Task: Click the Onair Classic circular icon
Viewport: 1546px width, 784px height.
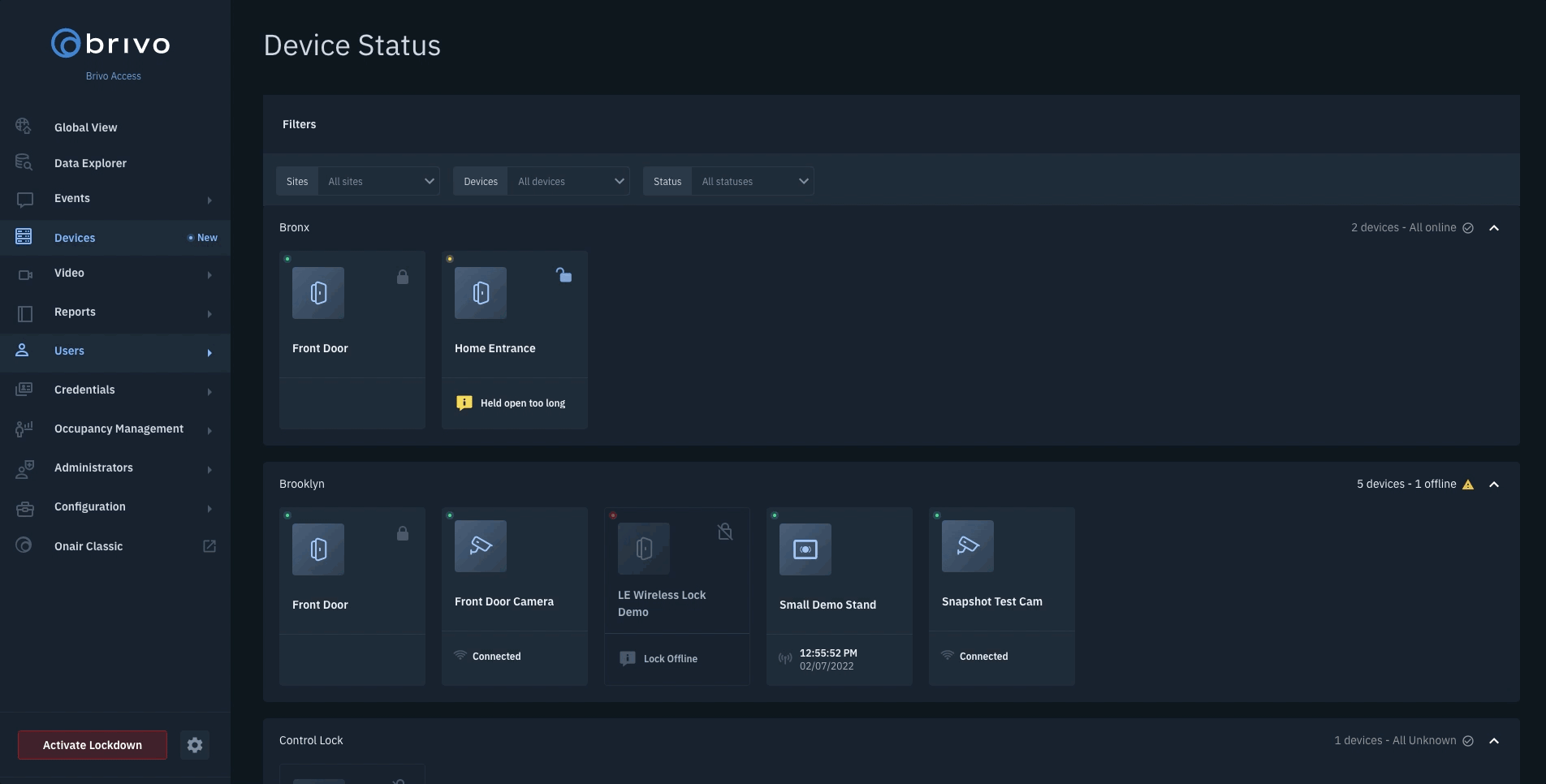Action: [x=24, y=545]
